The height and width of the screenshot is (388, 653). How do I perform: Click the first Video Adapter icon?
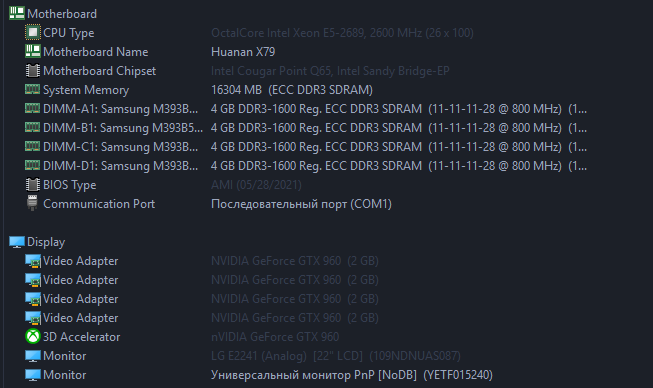33,261
